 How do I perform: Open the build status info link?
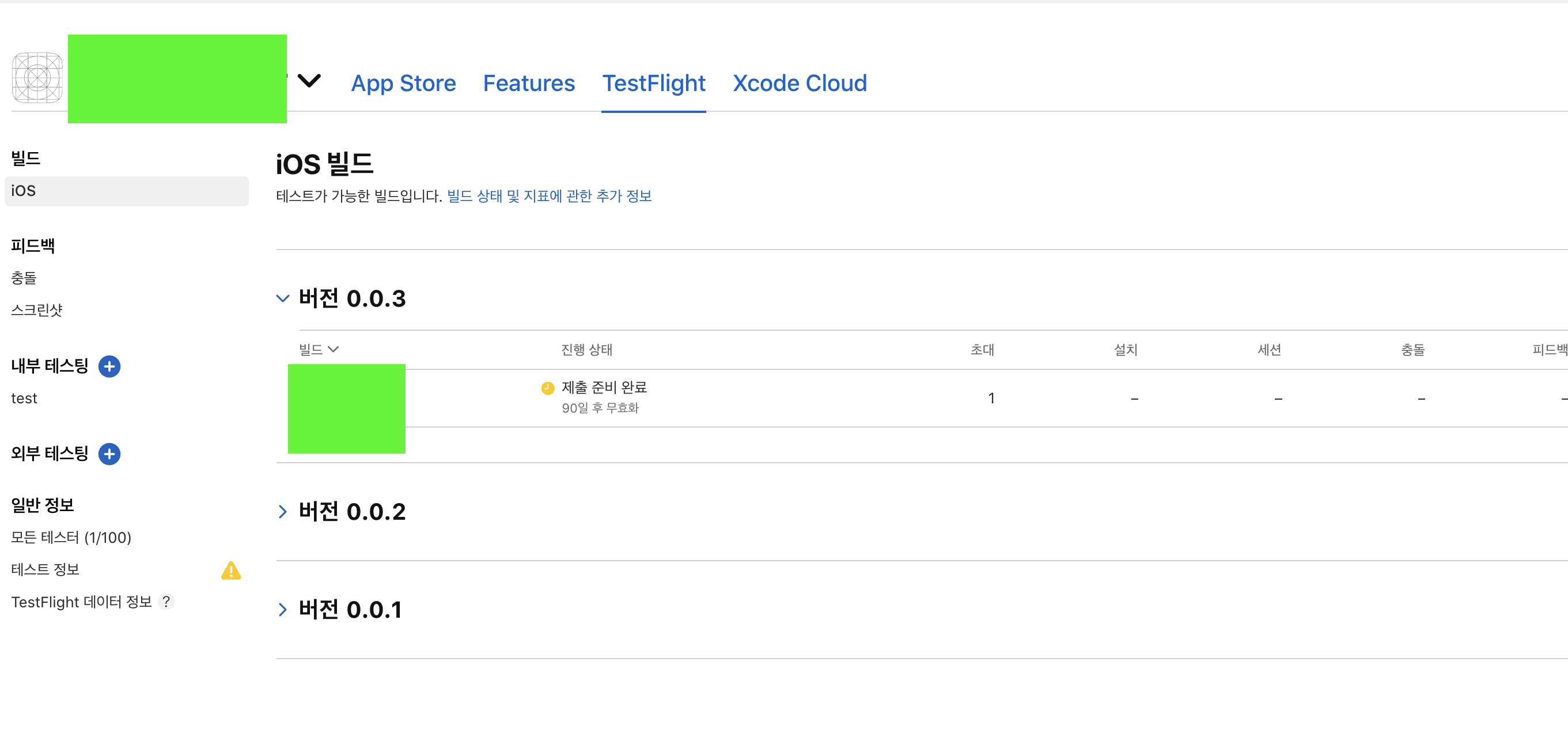point(549,196)
